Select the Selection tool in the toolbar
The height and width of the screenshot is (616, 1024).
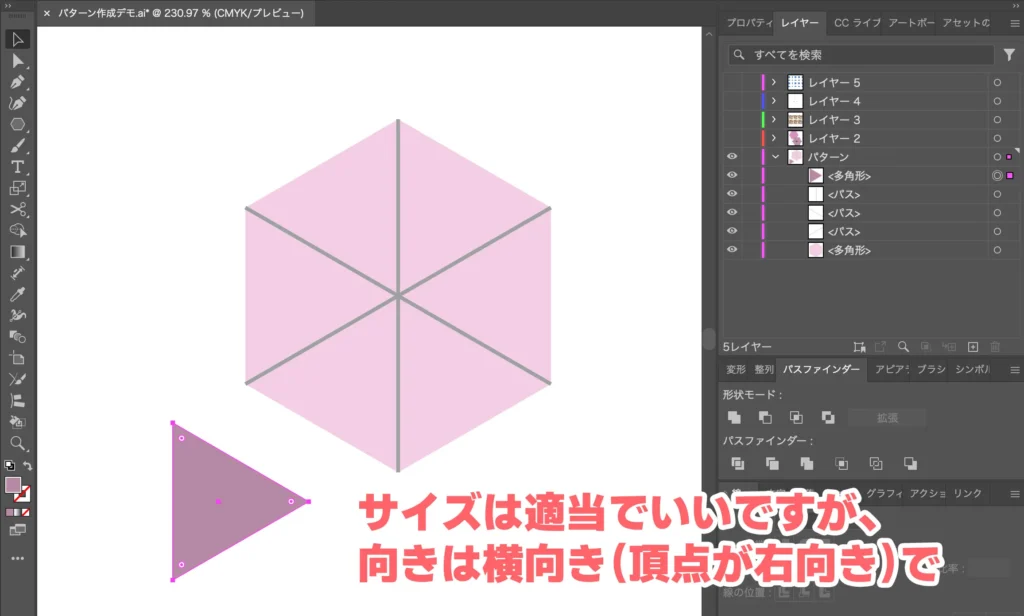pos(17,40)
